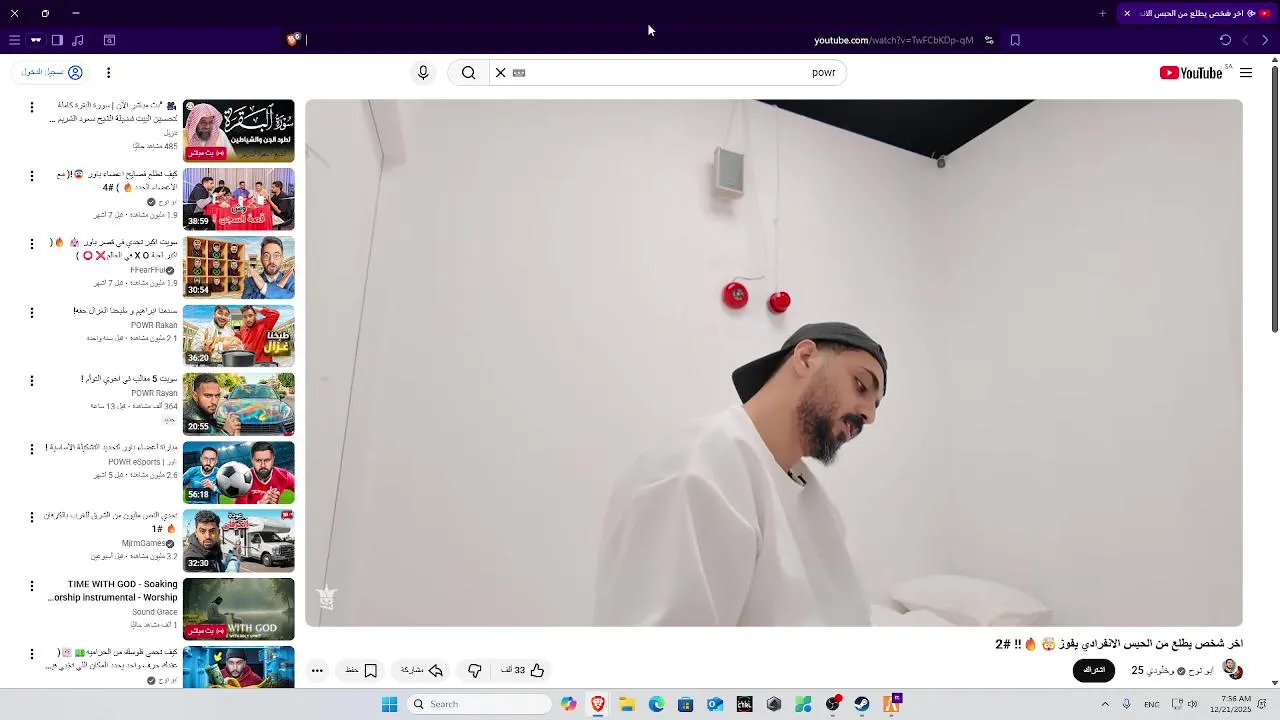Click the address bar showing youtube.com URL
The width and height of the screenshot is (1280, 720).
pyautogui.click(x=893, y=40)
